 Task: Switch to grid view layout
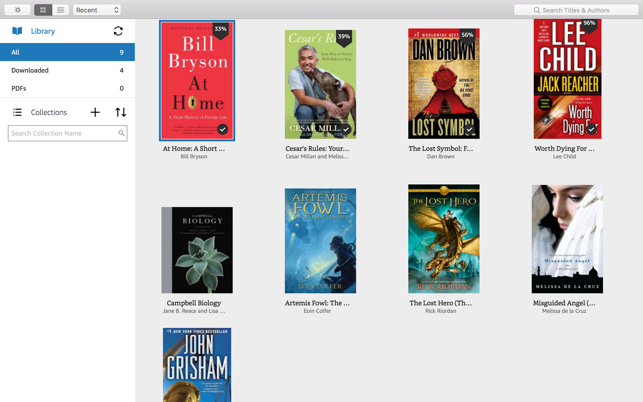pos(43,10)
